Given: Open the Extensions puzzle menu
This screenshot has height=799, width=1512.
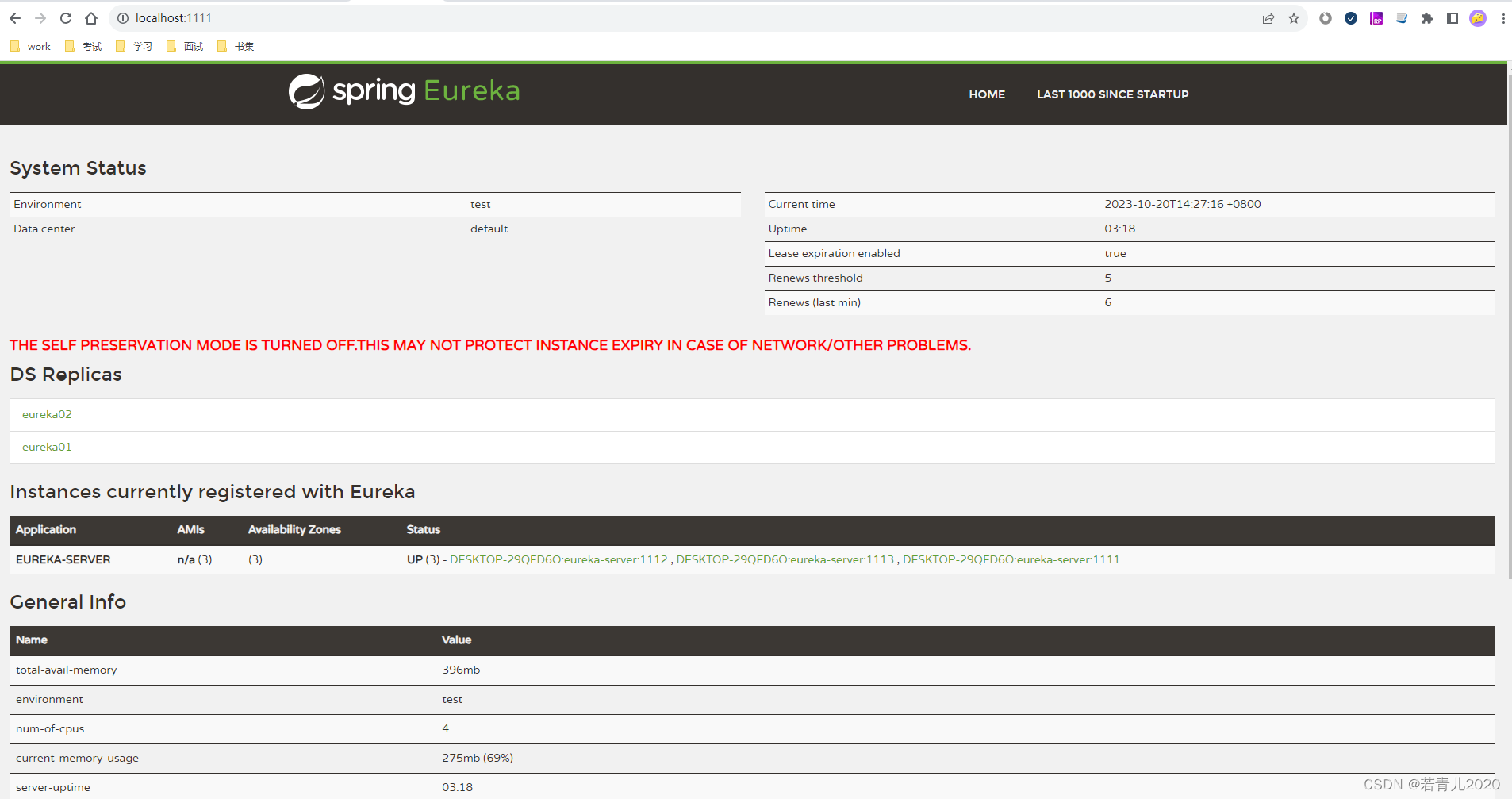Looking at the screenshot, I should pyautogui.click(x=1427, y=18).
